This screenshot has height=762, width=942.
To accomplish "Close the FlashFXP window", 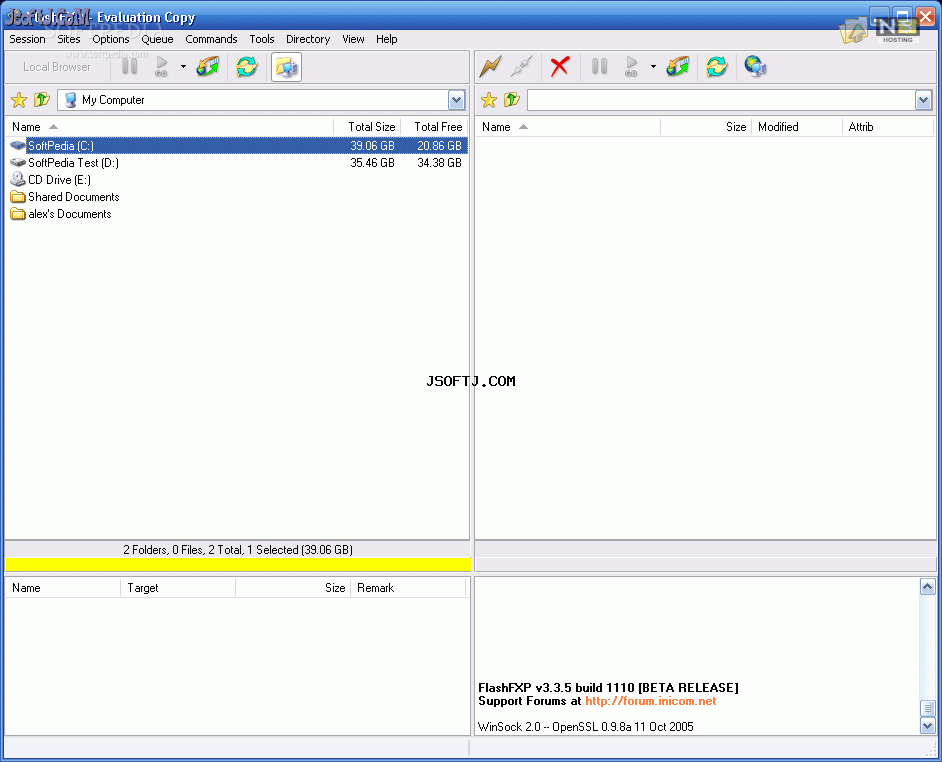I will click(x=925, y=17).
